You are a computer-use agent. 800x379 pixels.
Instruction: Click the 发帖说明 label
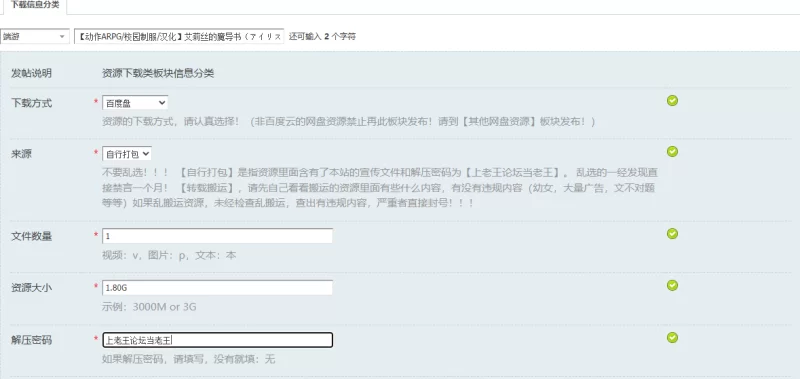tap(32, 73)
